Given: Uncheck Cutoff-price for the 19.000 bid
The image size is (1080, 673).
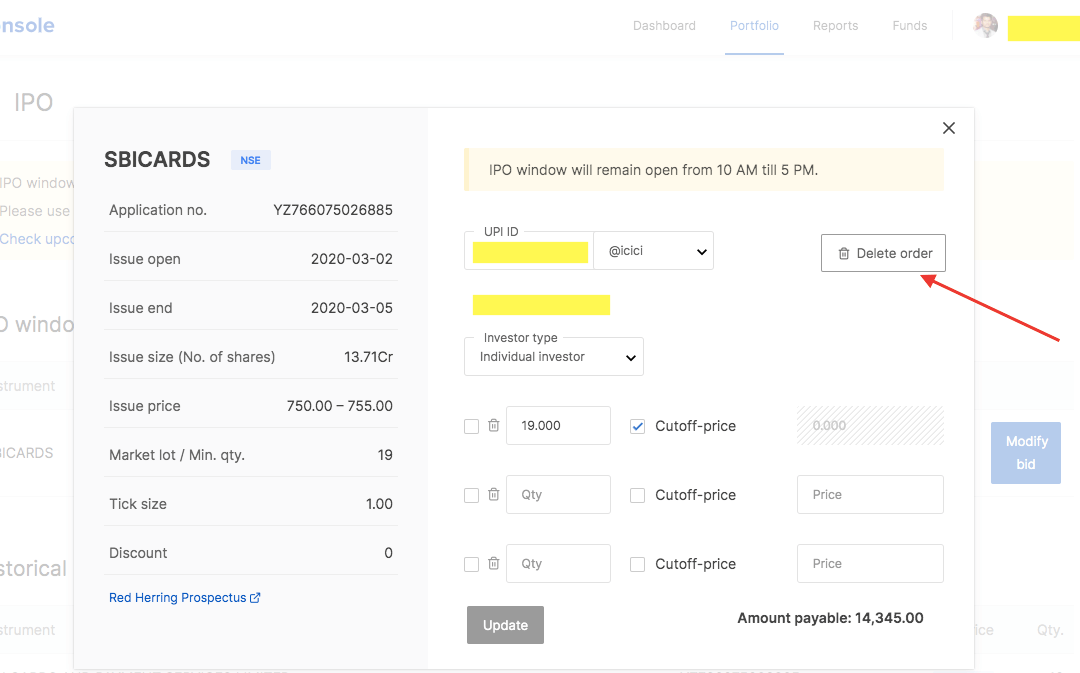Looking at the screenshot, I should click(x=637, y=426).
